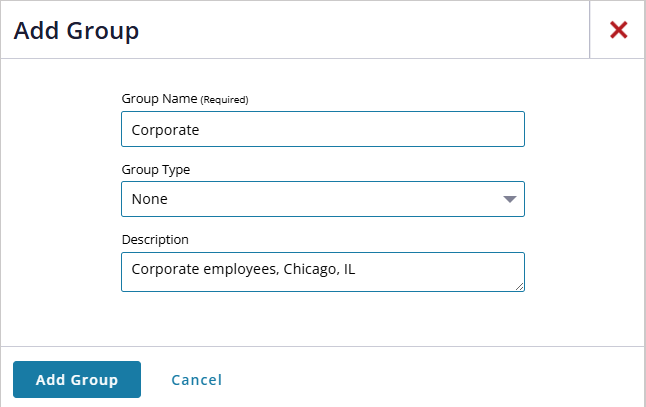Click the end of 'Corporate employees, Chicago, IL' text
Image resolution: width=646 pixels, height=407 pixels.
[357, 269]
